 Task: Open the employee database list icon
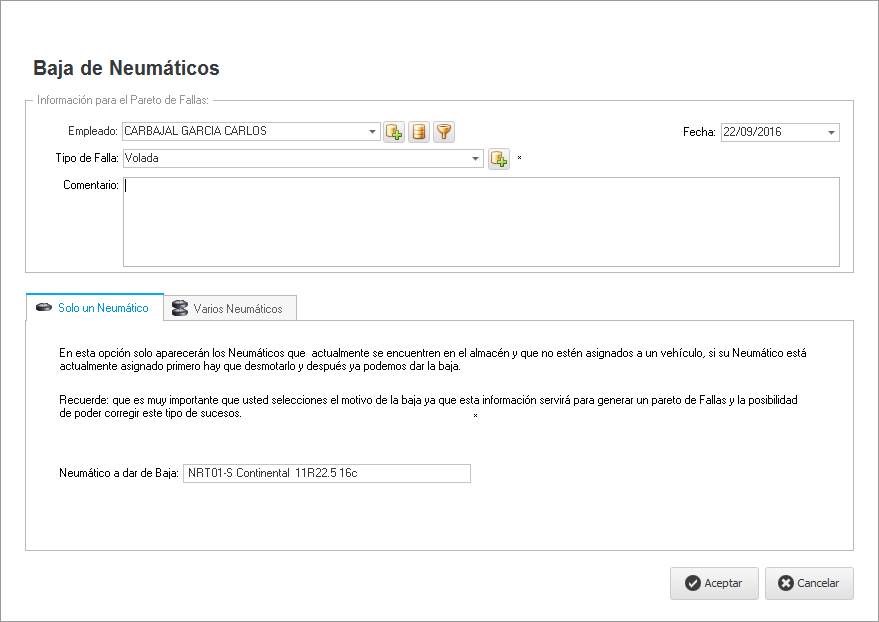419,132
